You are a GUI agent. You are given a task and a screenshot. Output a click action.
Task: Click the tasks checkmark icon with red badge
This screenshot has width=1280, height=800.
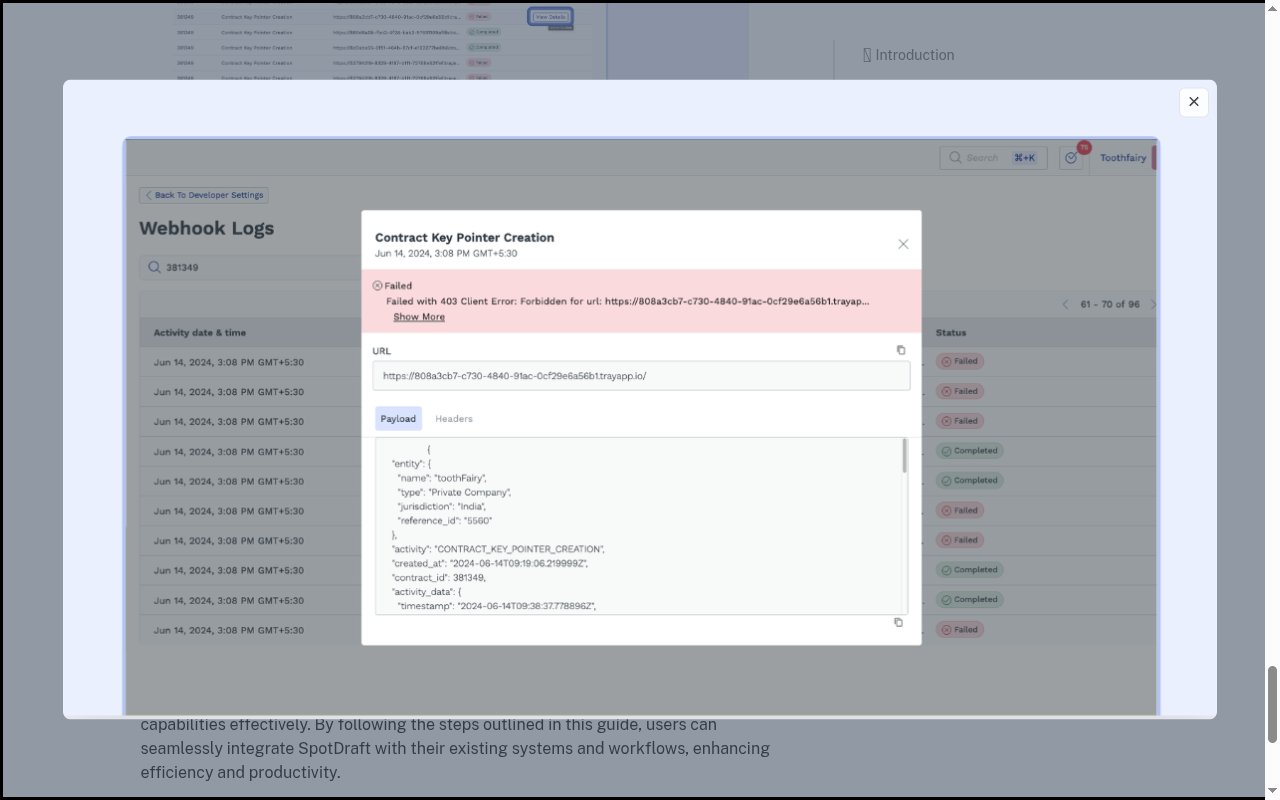point(1071,157)
